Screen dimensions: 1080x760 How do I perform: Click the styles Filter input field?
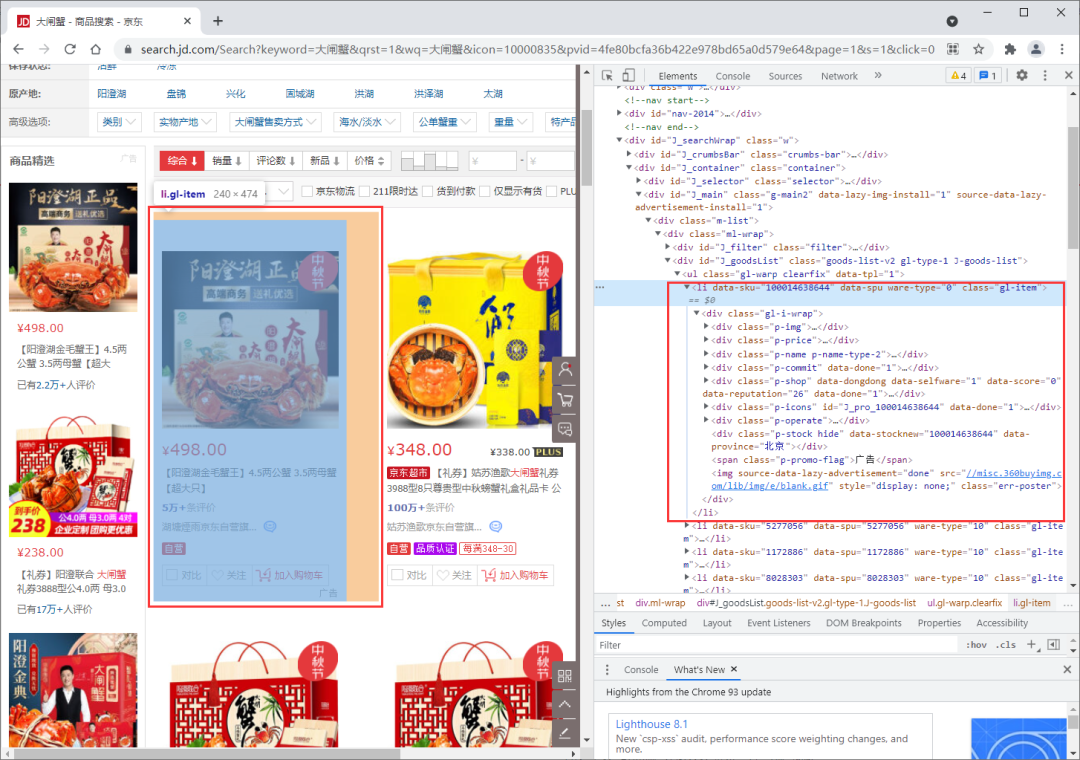[776, 645]
